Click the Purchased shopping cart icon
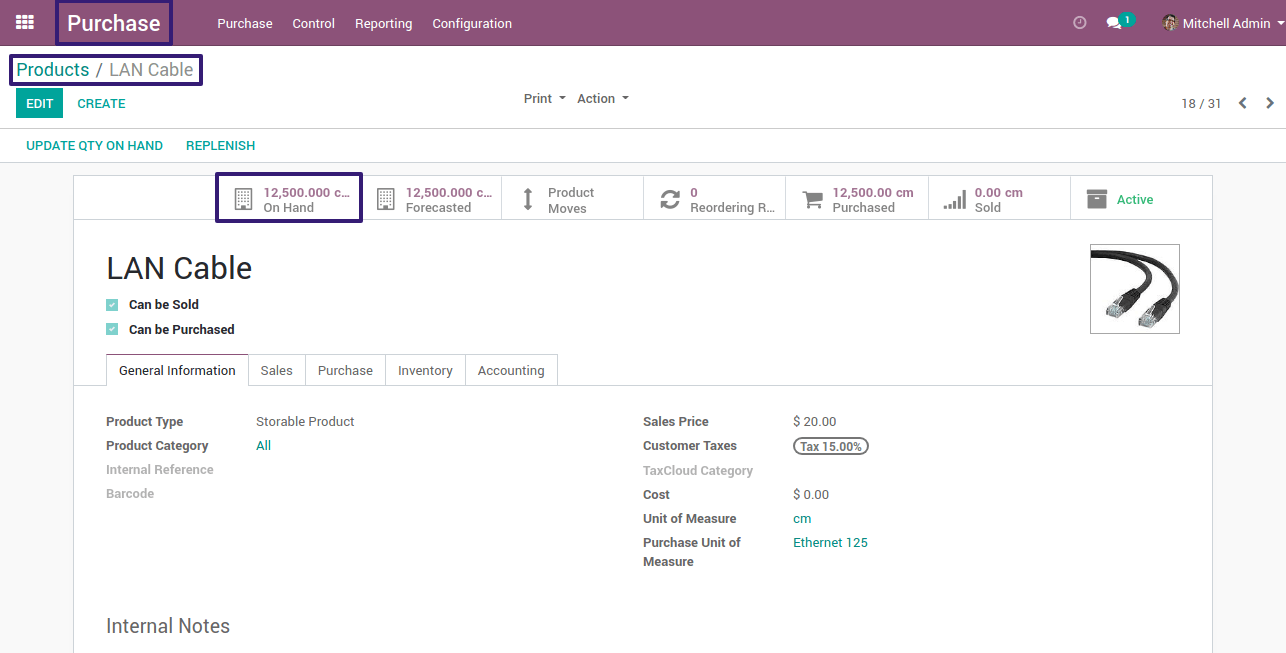 813,200
